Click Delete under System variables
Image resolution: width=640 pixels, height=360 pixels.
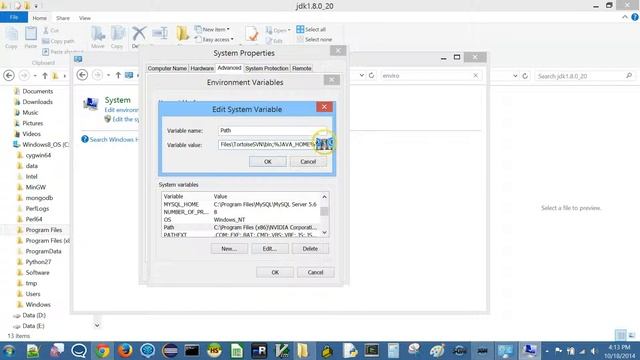click(x=310, y=249)
